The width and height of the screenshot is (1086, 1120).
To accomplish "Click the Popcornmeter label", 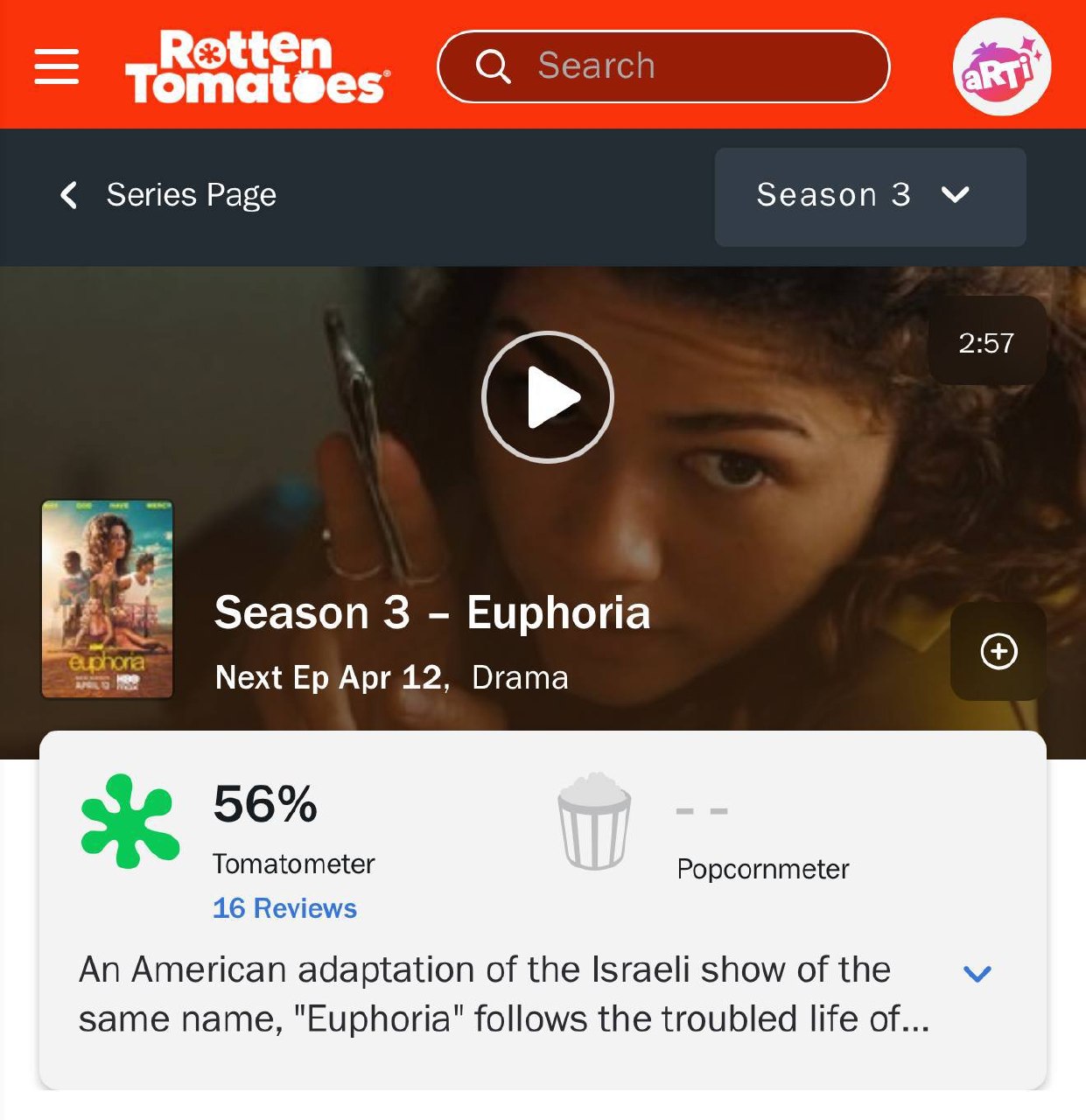I will [762, 869].
